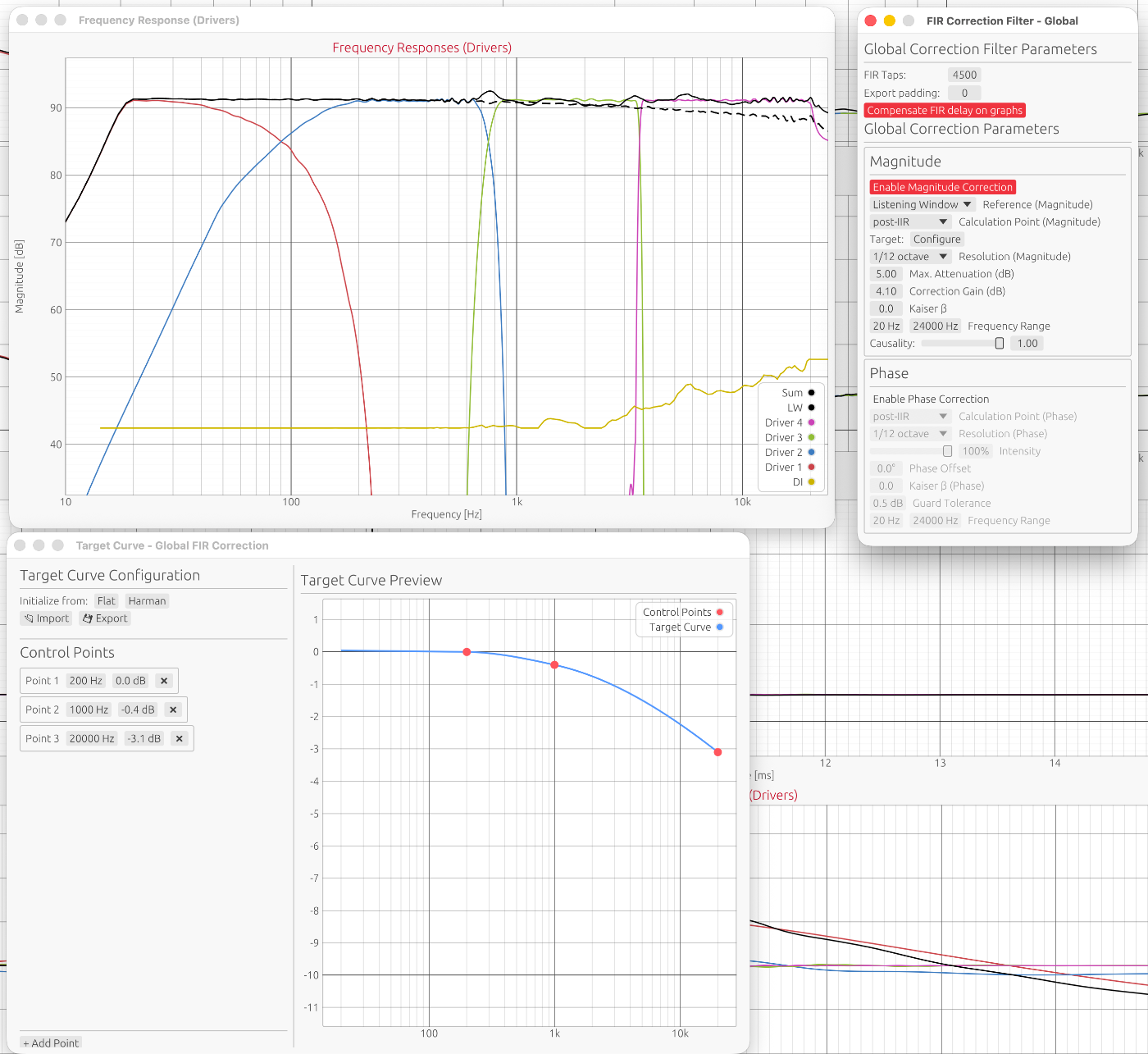The width and height of the screenshot is (1148, 1054).
Task: Click the Causality slider handle
Action: [x=999, y=344]
